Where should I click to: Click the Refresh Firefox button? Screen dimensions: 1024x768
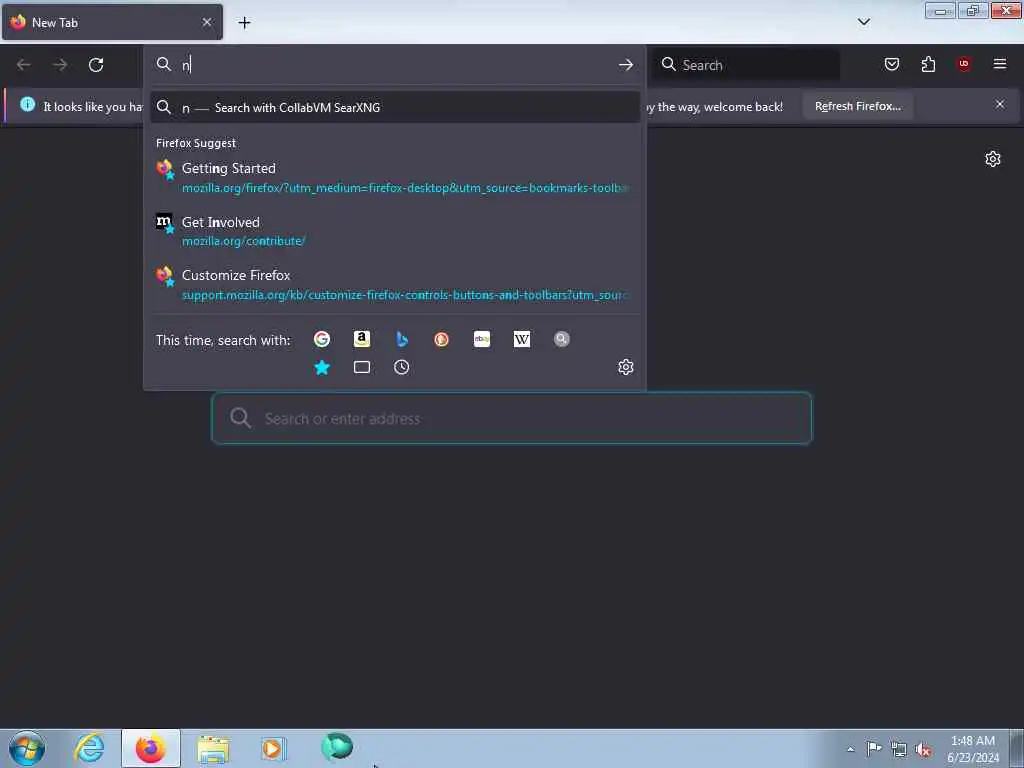(857, 106)
